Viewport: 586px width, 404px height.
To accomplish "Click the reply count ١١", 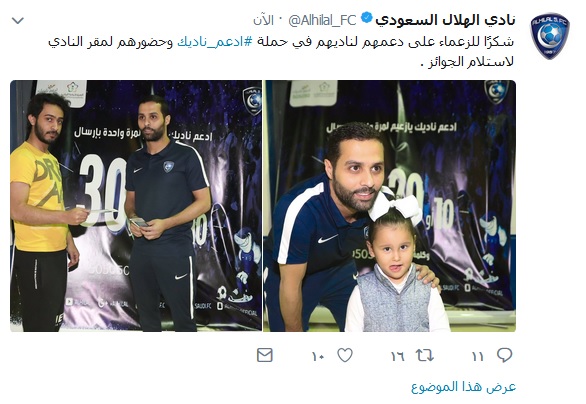I will coord(478,357).
